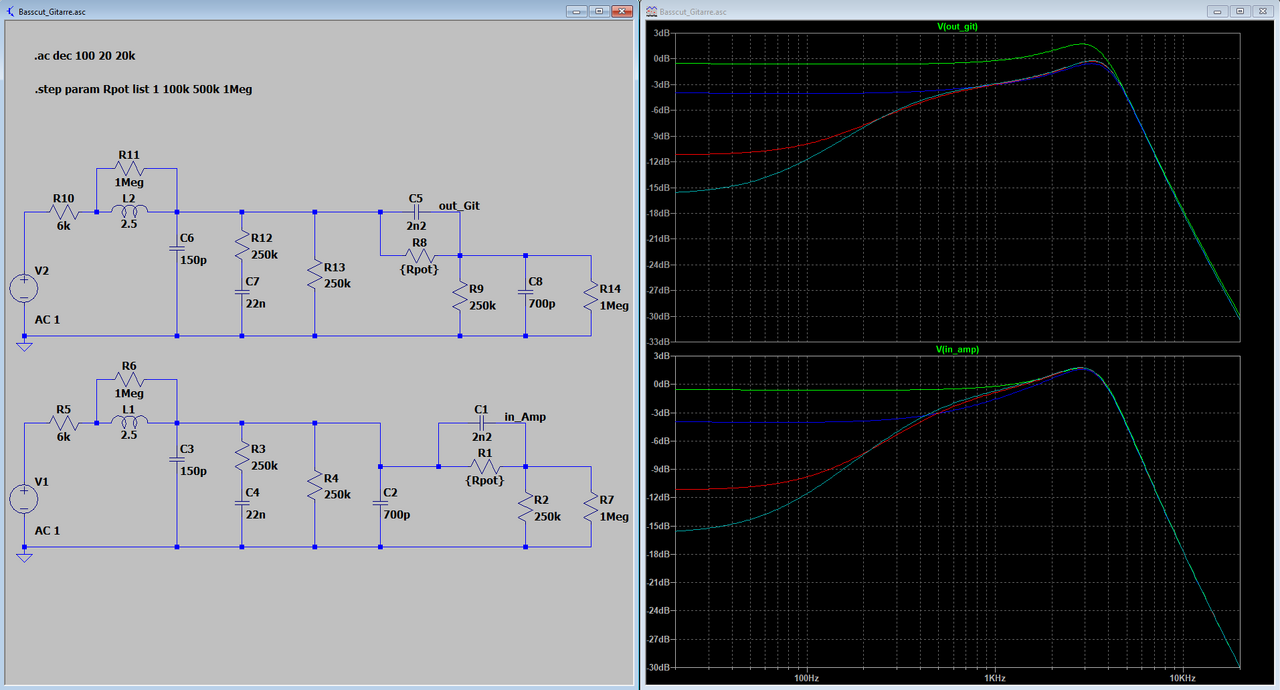Click the AC 1 value under V2

click(x=47, y=320)
